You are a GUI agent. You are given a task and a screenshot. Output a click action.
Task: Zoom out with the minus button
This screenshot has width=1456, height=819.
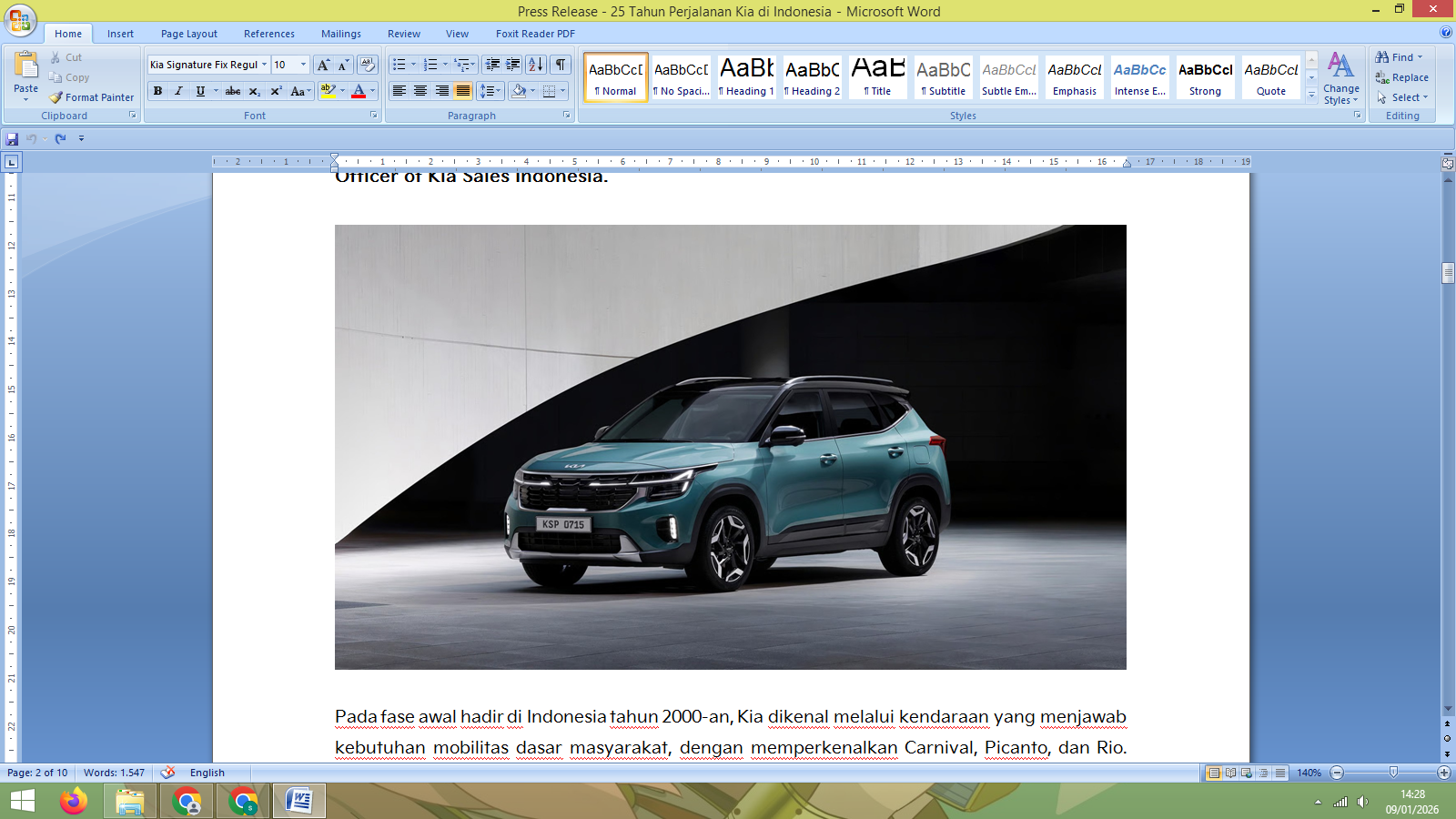pyautogui.click(x=1337, y=773)
